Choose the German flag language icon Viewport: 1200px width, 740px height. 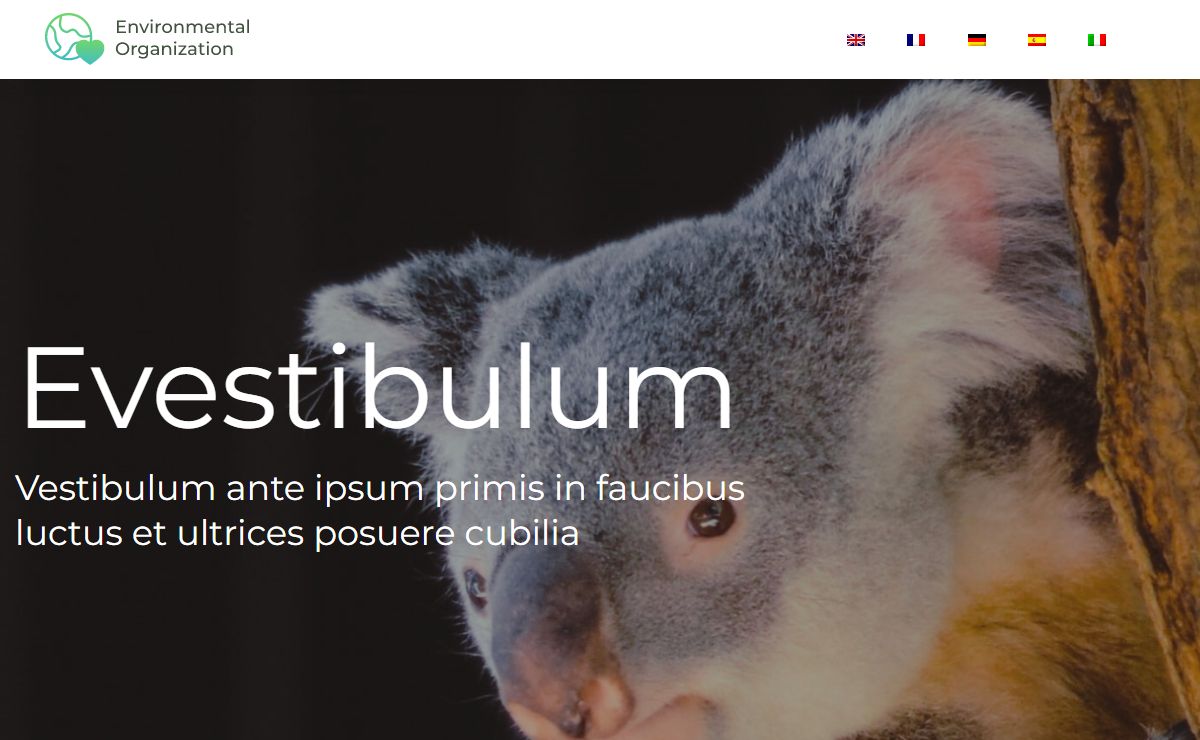[977, 40]
